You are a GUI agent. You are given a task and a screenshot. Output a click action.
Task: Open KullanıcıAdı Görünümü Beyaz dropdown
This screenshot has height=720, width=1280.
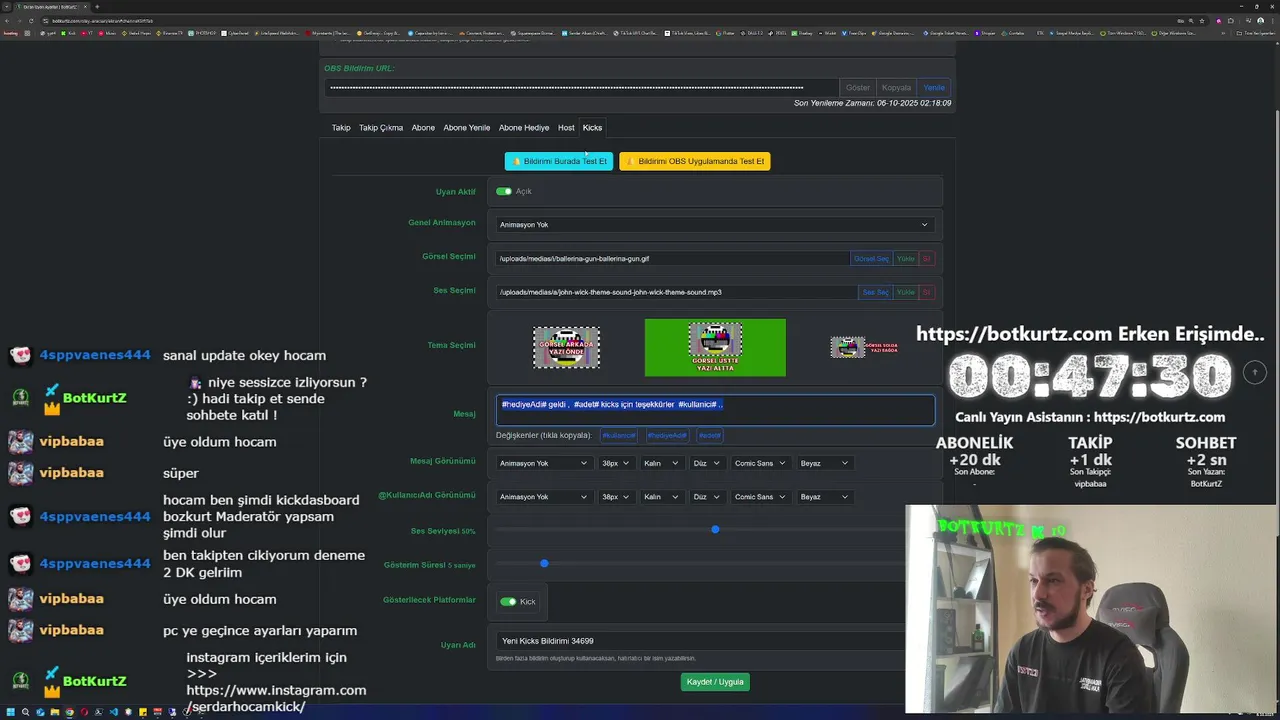(825, 497)
